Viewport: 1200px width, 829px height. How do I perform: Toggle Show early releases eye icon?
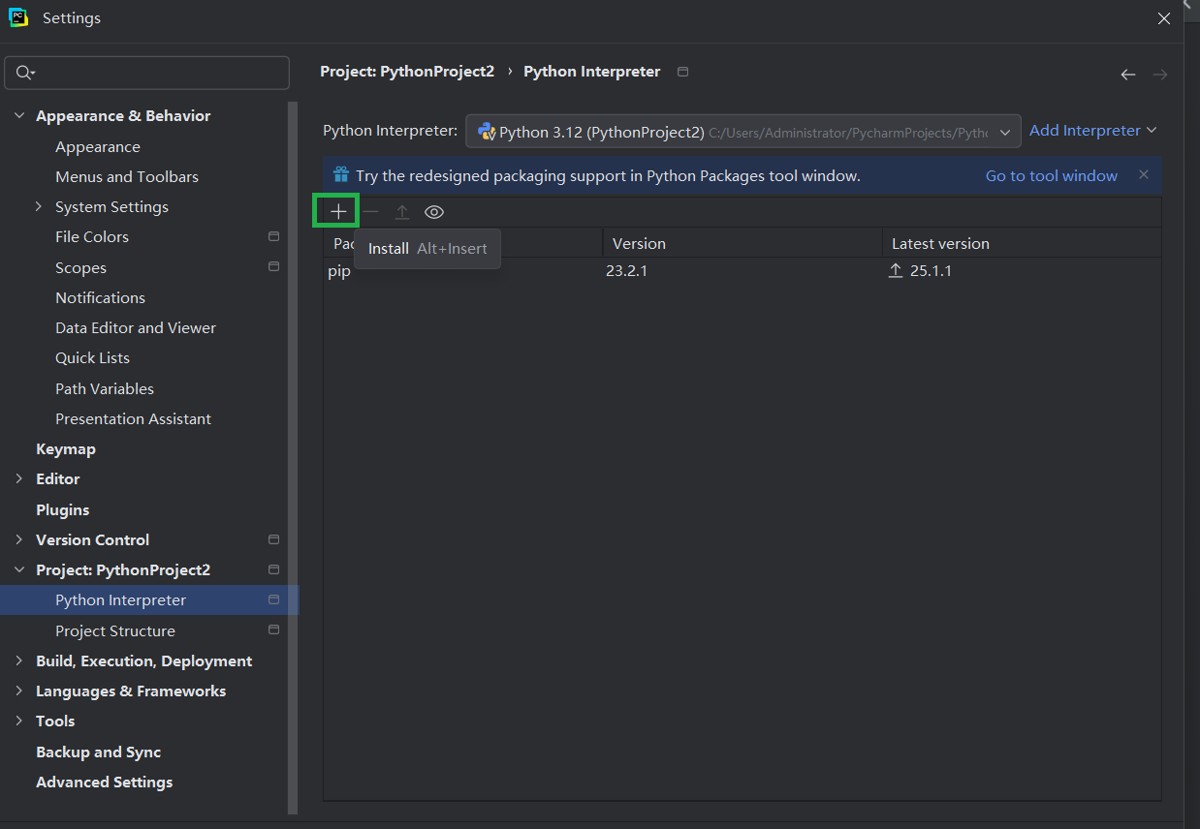tap(434, 212)
